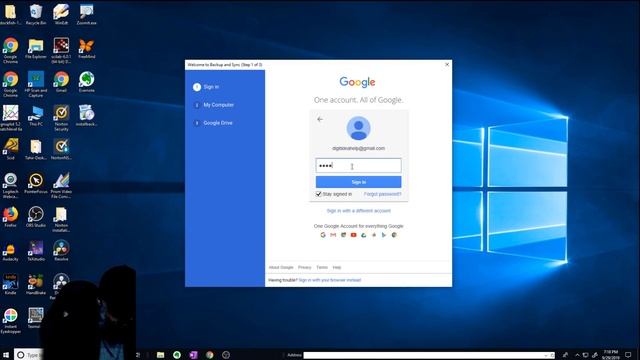The image size is (640, 360).
Task: Open the Kindle desktop shortcut
Action: (11, 284)
